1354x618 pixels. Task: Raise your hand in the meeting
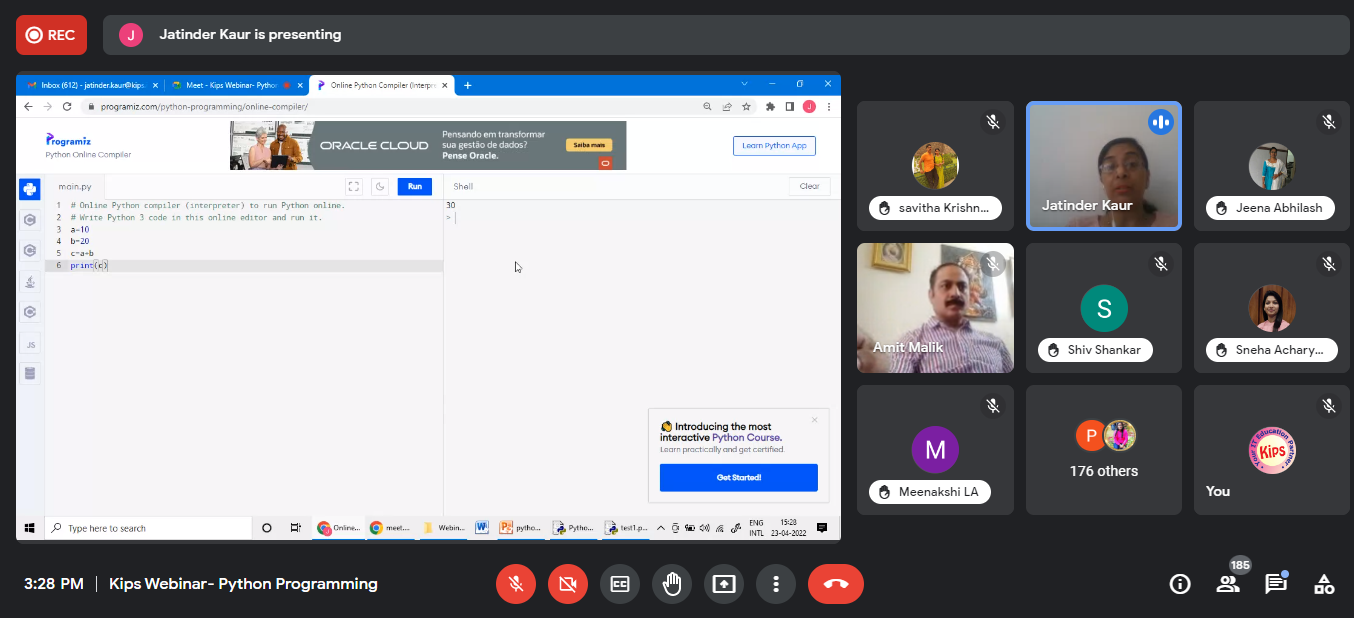tap(672, 584)
